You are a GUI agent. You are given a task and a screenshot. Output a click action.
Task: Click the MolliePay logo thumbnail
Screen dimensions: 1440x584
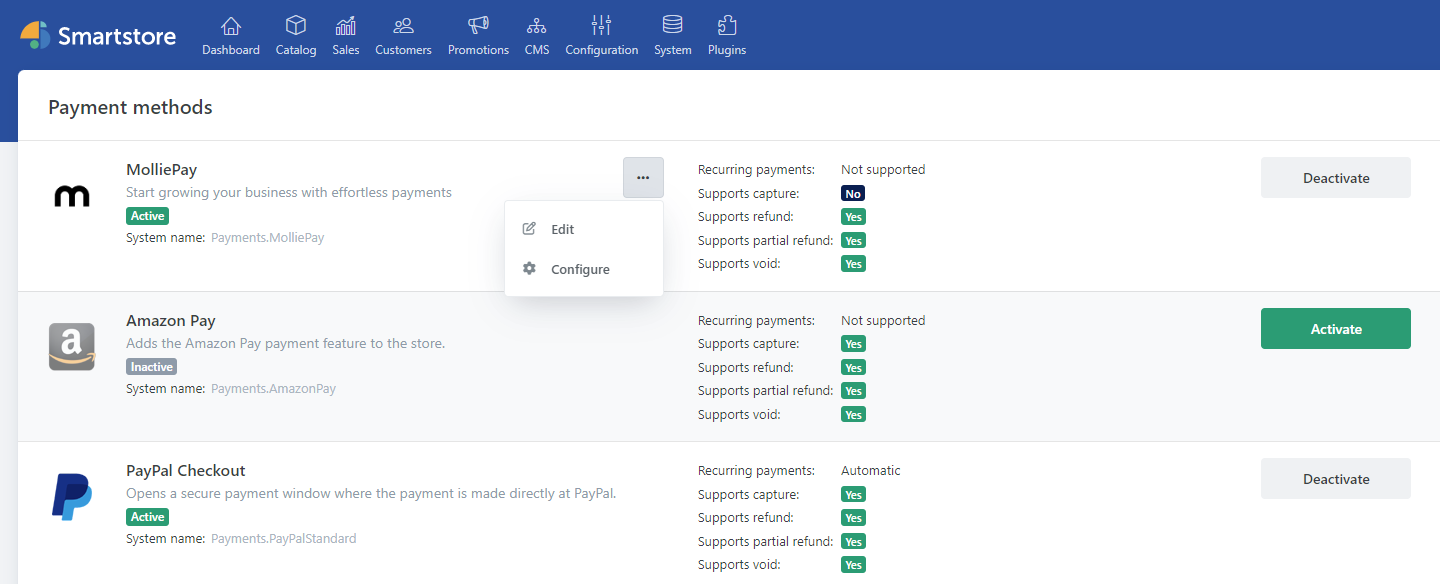(72, 196)
